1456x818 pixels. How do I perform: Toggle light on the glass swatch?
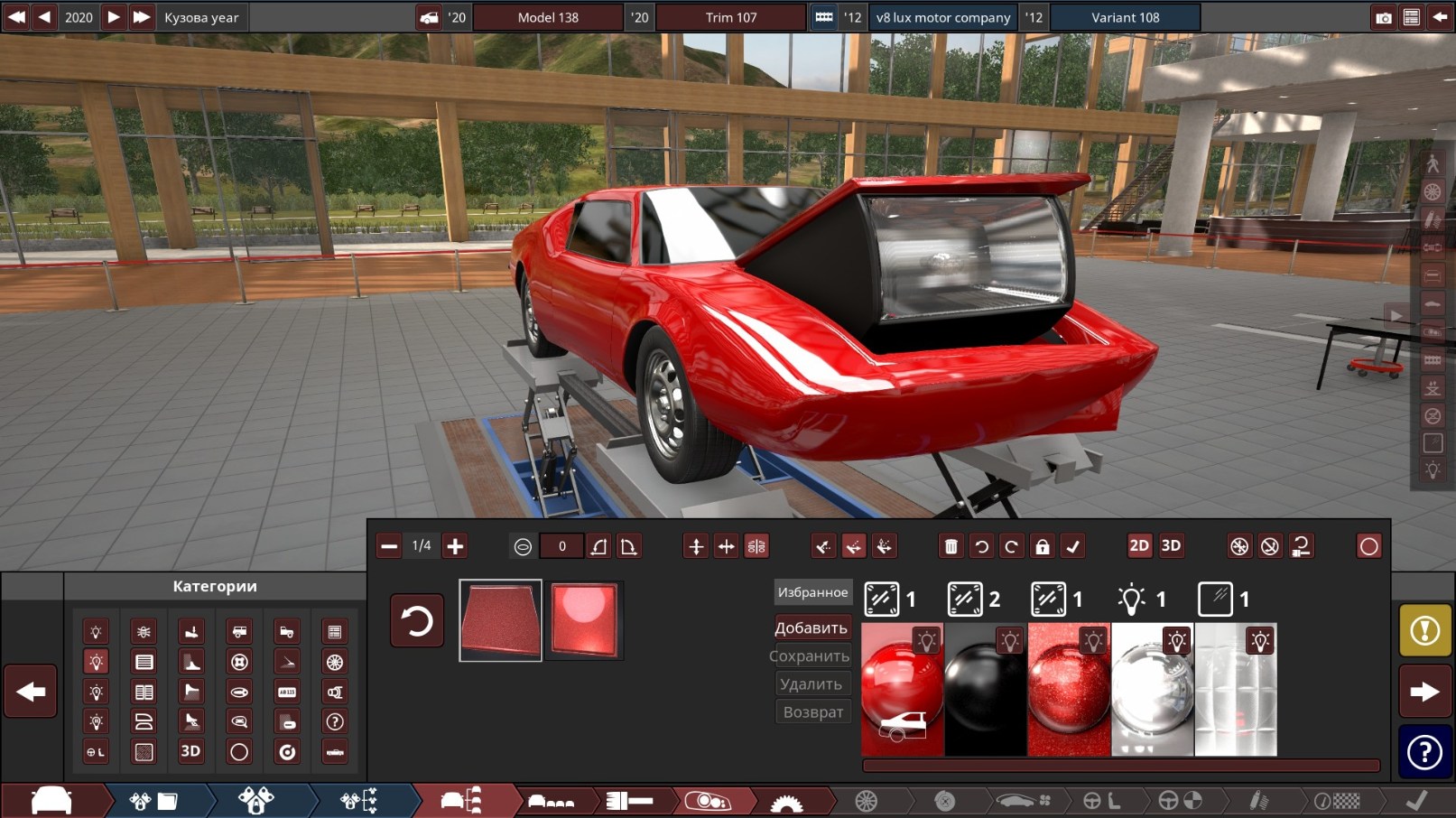click(x=1260, y=641)
